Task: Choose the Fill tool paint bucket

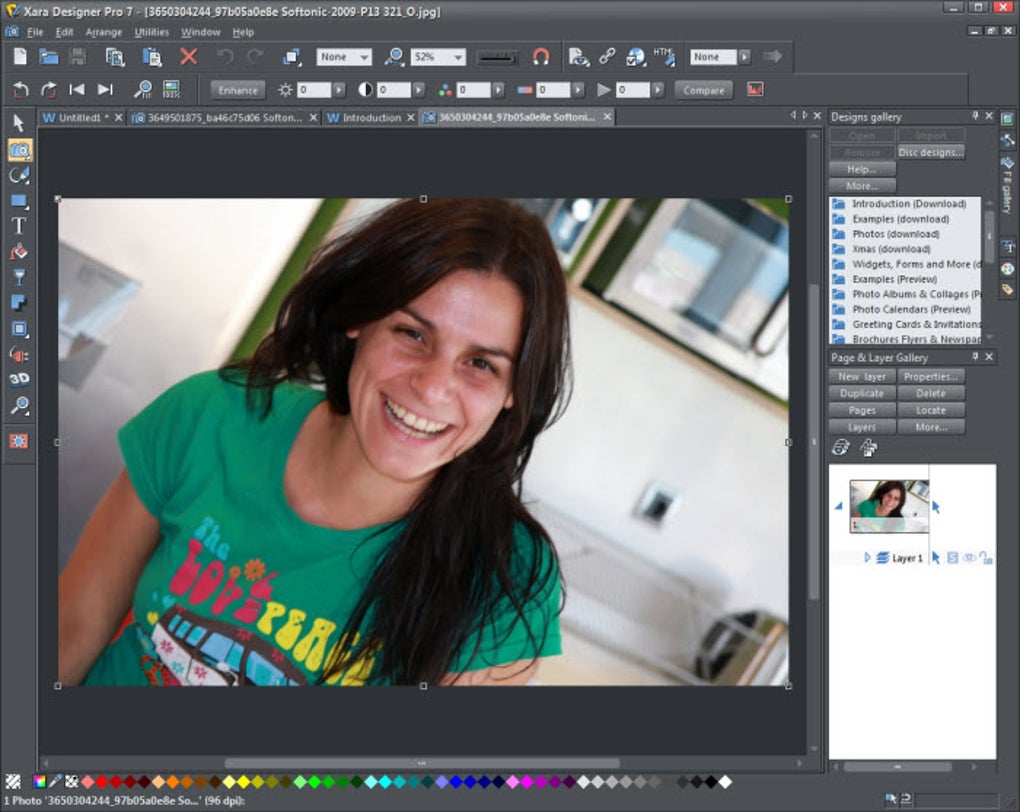Action: [19, 252]
